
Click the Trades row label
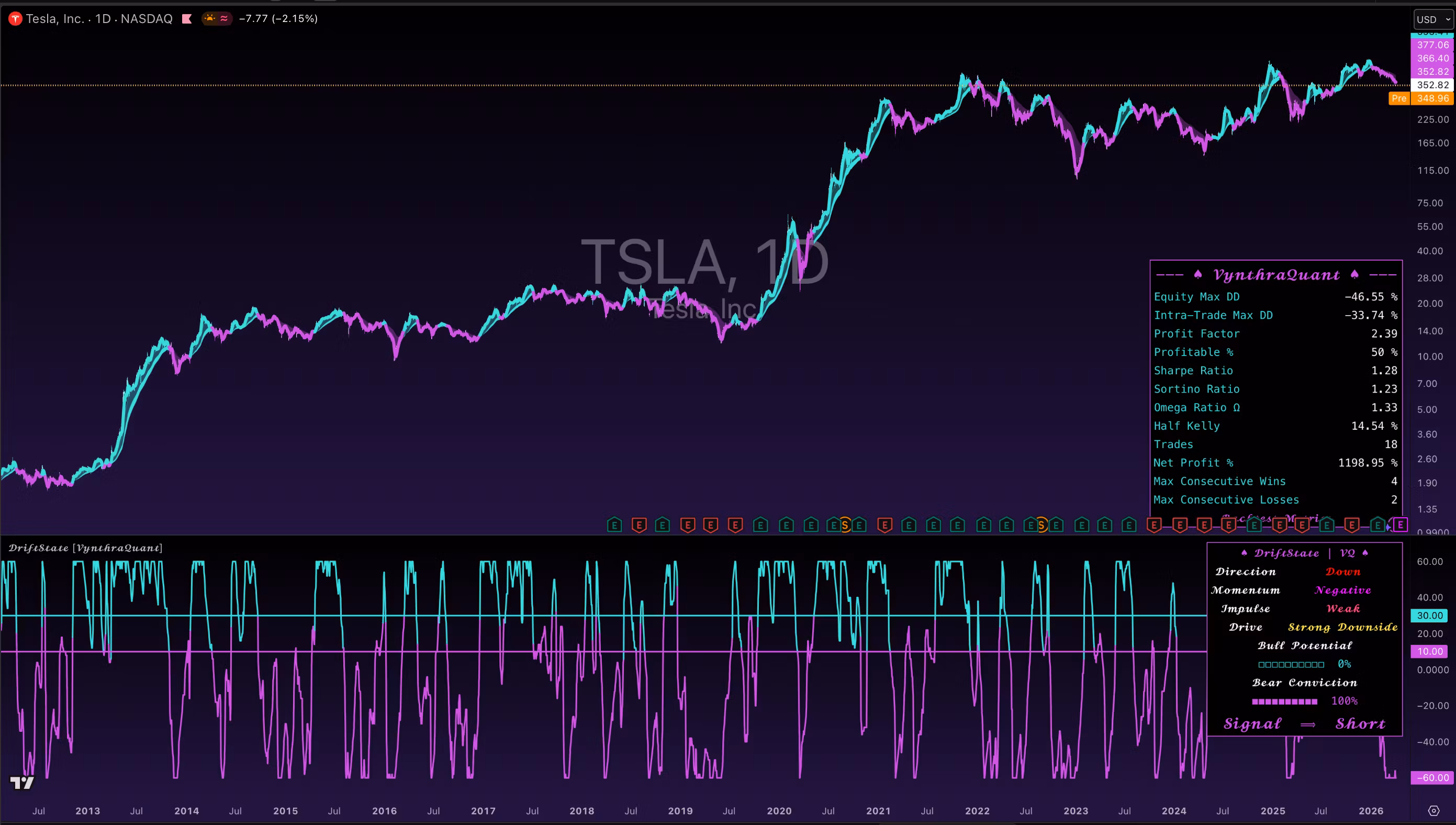[1173, 444]
